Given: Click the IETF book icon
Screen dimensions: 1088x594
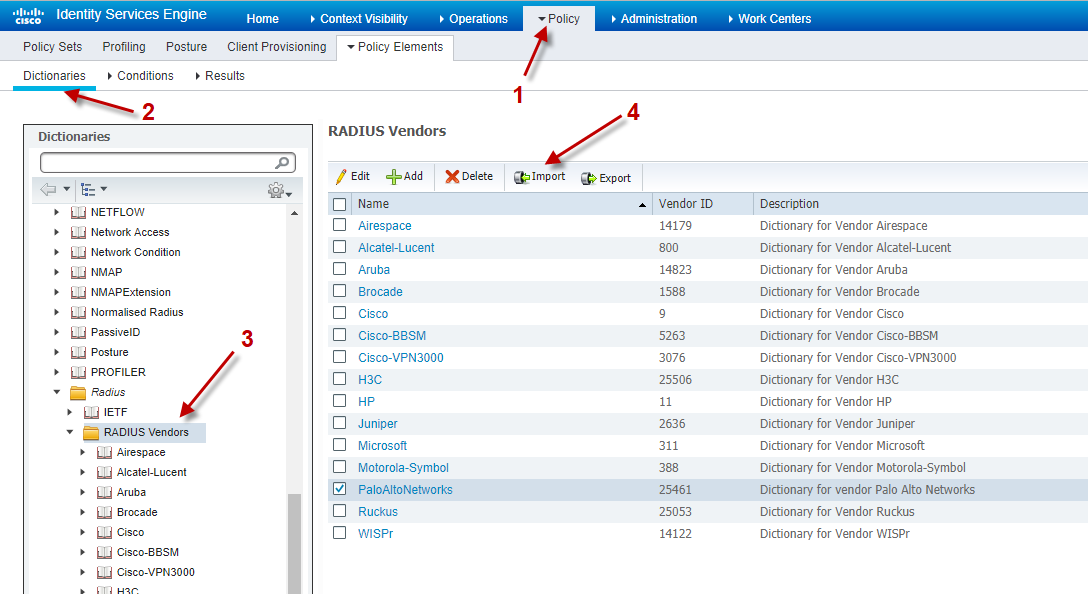Looking at the screenshot, I should (91, 413).
